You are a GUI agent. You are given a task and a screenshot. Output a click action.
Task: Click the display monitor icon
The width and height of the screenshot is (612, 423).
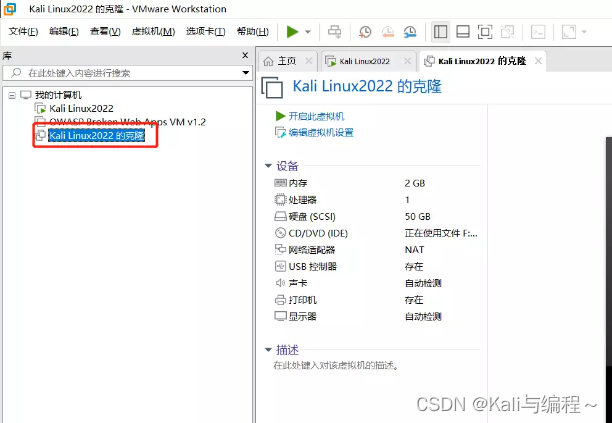(x=280, y=316)
